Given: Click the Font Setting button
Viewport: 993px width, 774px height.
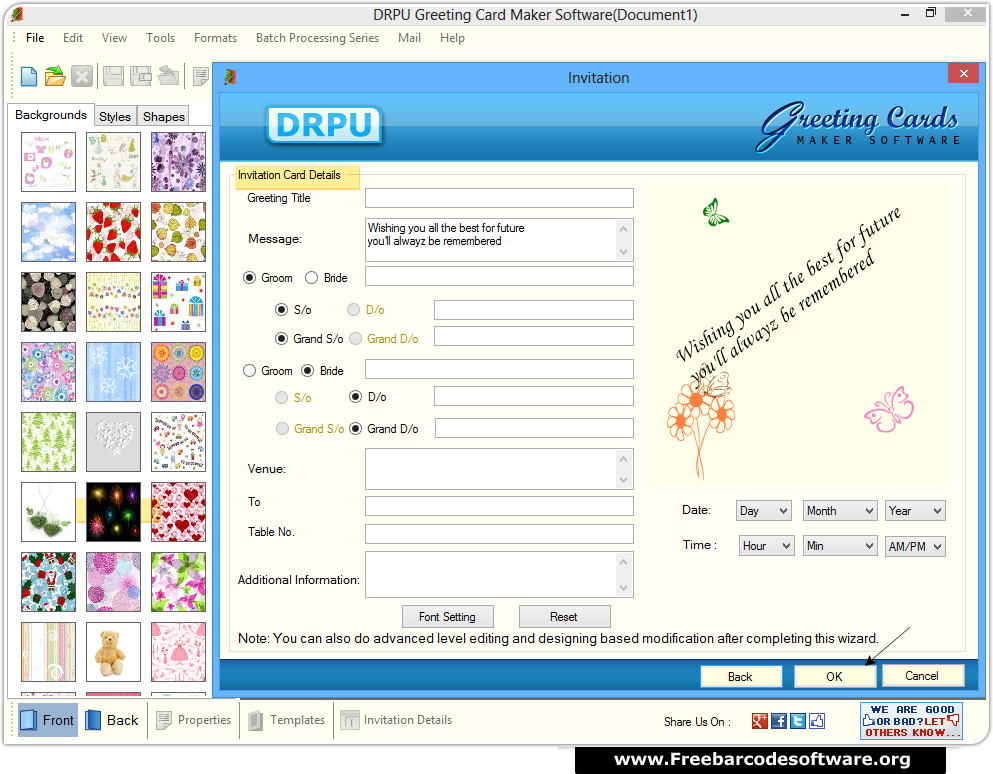Looking at the screenshot, I should 447,616.
